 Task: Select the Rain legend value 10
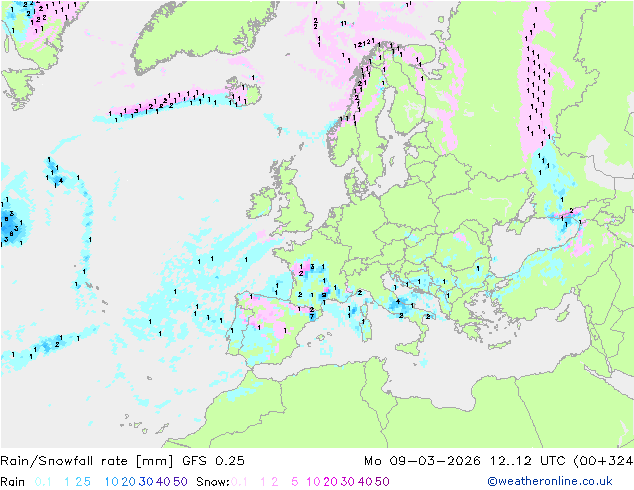point(112,482)
